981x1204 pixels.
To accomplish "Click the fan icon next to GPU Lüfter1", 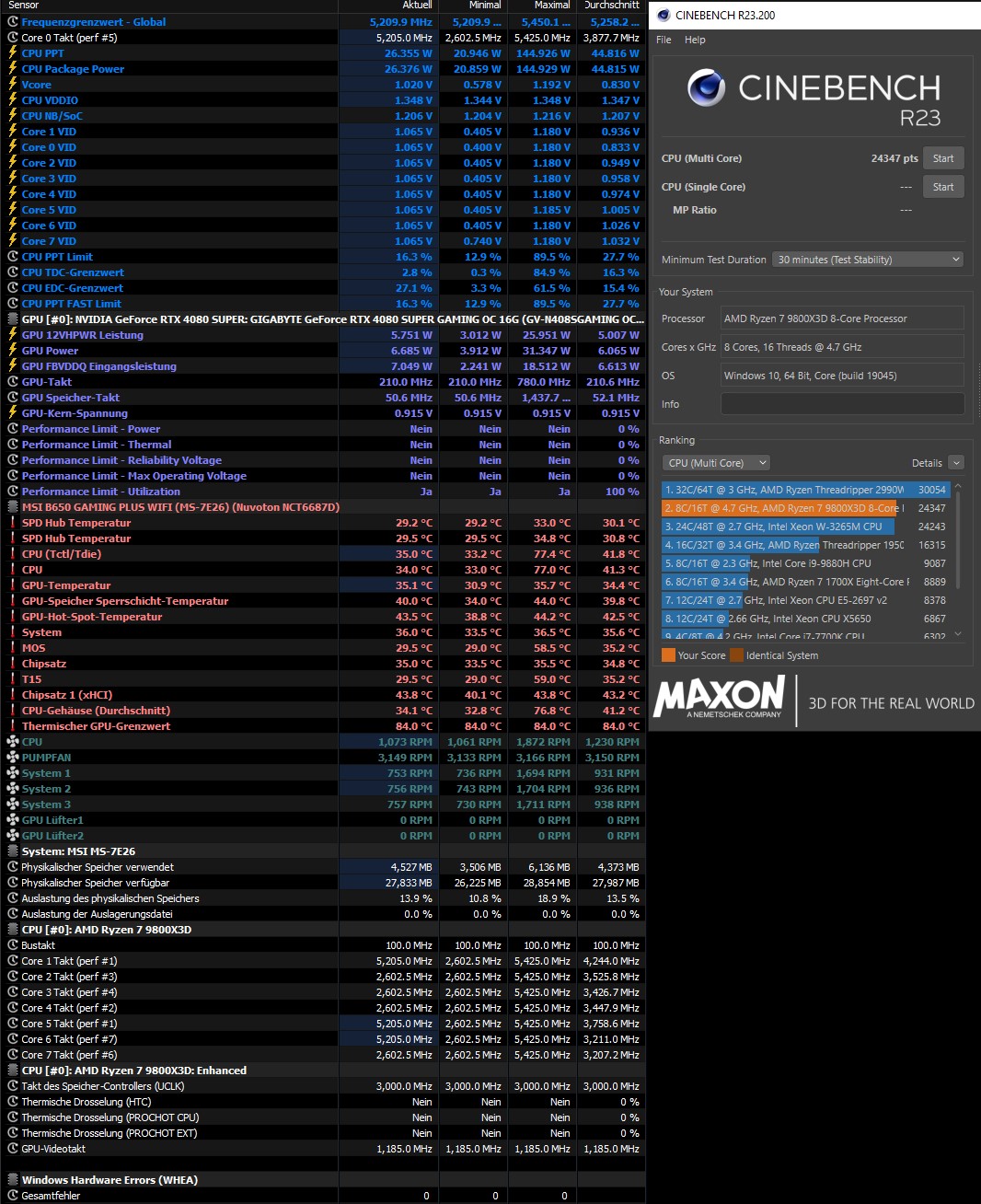I will pos(12,820).
